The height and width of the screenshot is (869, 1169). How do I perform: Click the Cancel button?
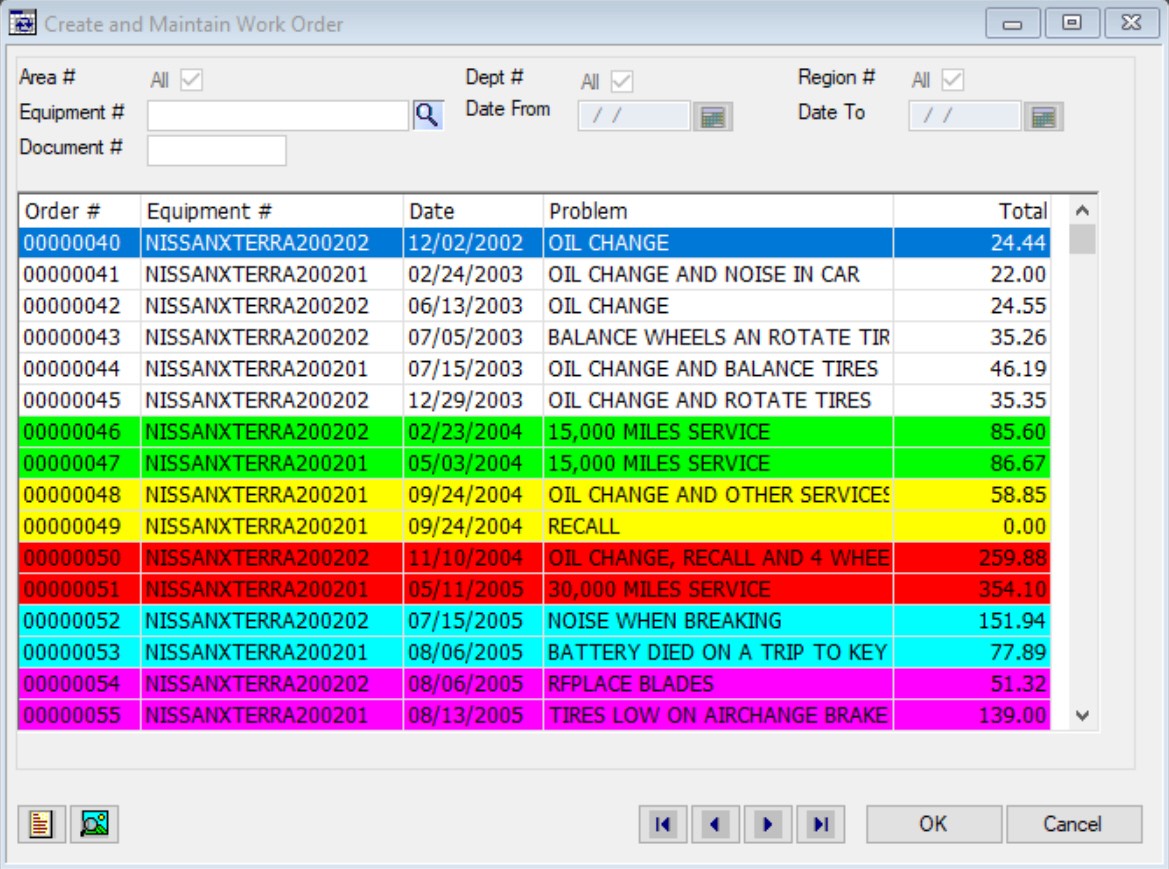click(1074, 824)
